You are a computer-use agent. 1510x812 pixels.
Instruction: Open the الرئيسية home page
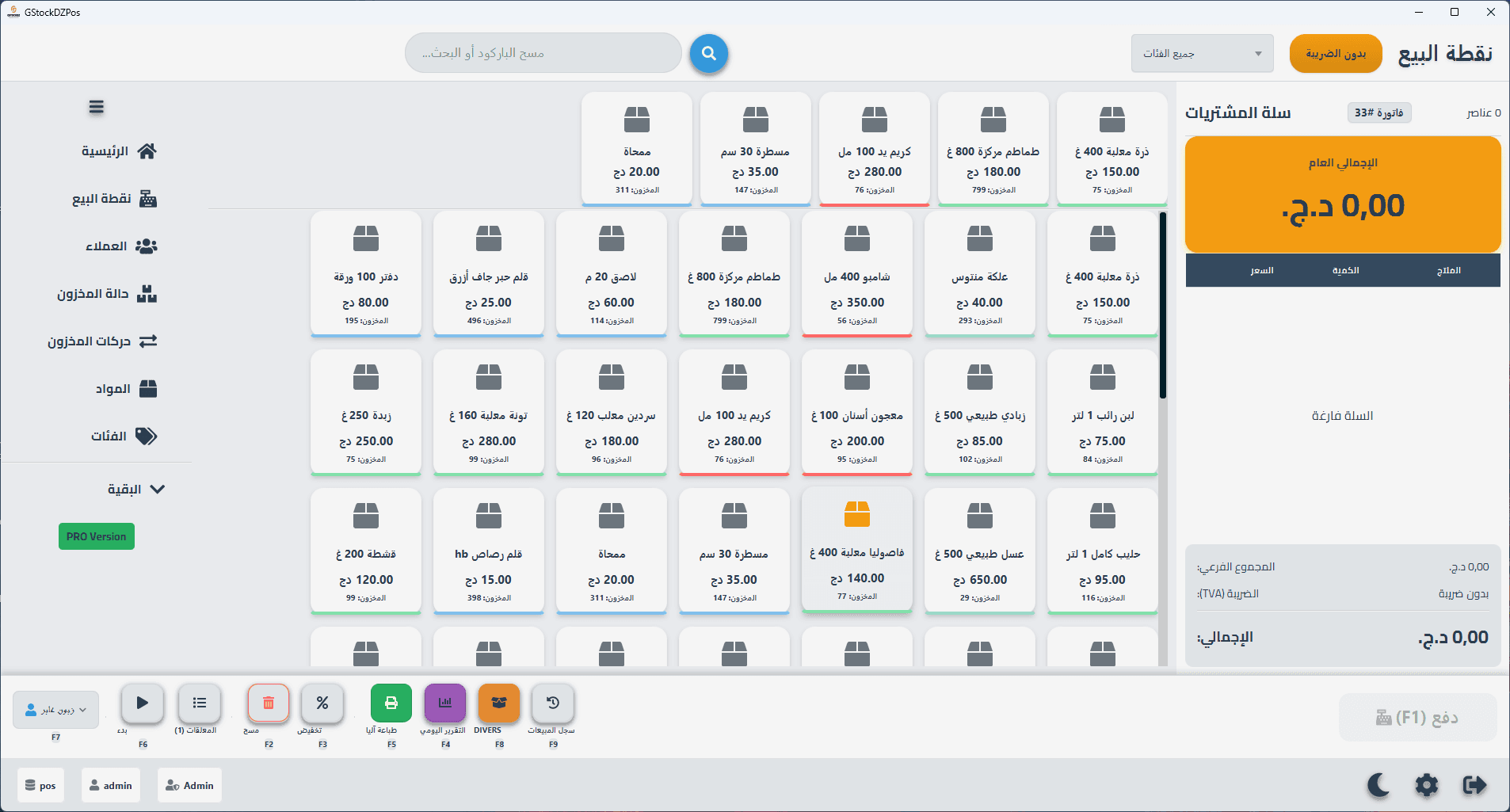coord(119,151)
